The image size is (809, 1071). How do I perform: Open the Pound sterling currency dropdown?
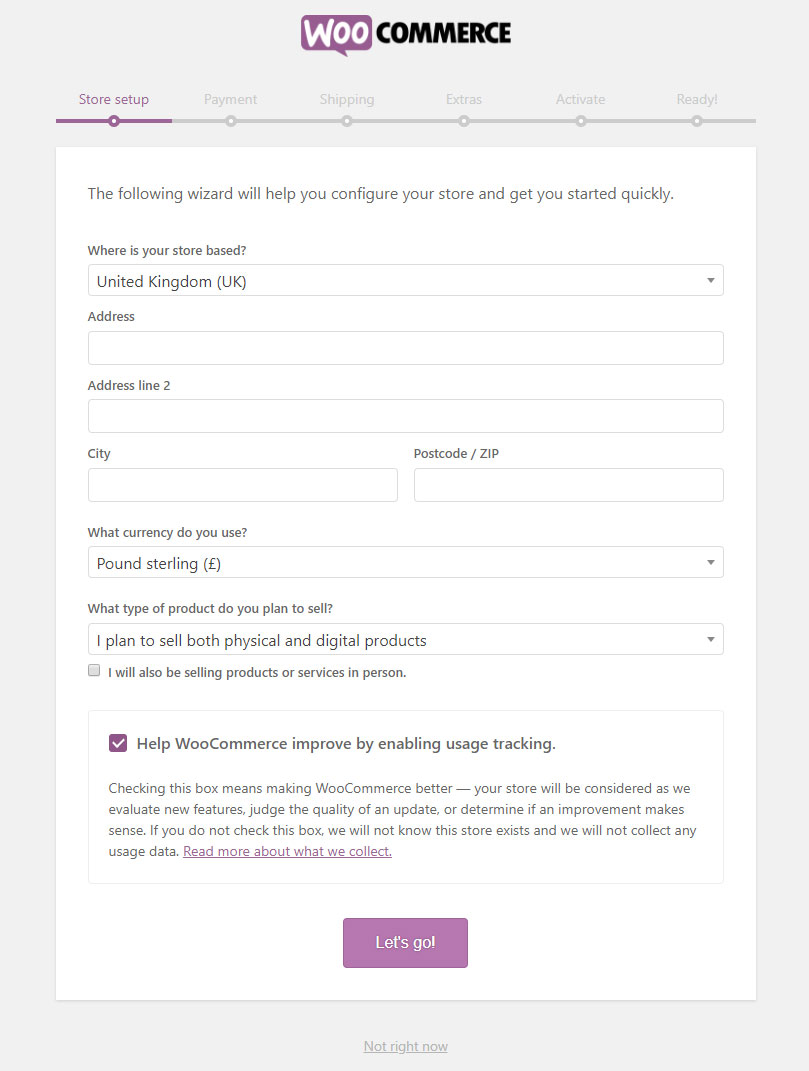click(406, 563)
